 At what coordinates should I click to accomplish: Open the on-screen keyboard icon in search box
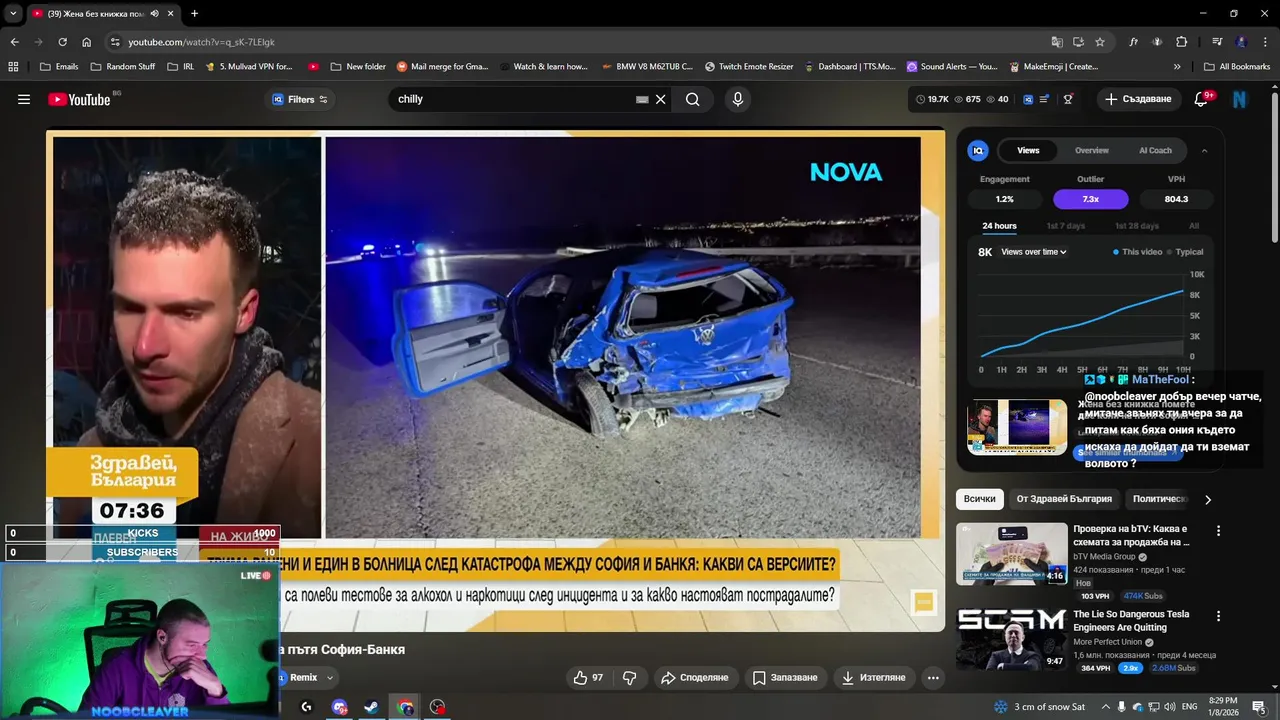(642, 99)
